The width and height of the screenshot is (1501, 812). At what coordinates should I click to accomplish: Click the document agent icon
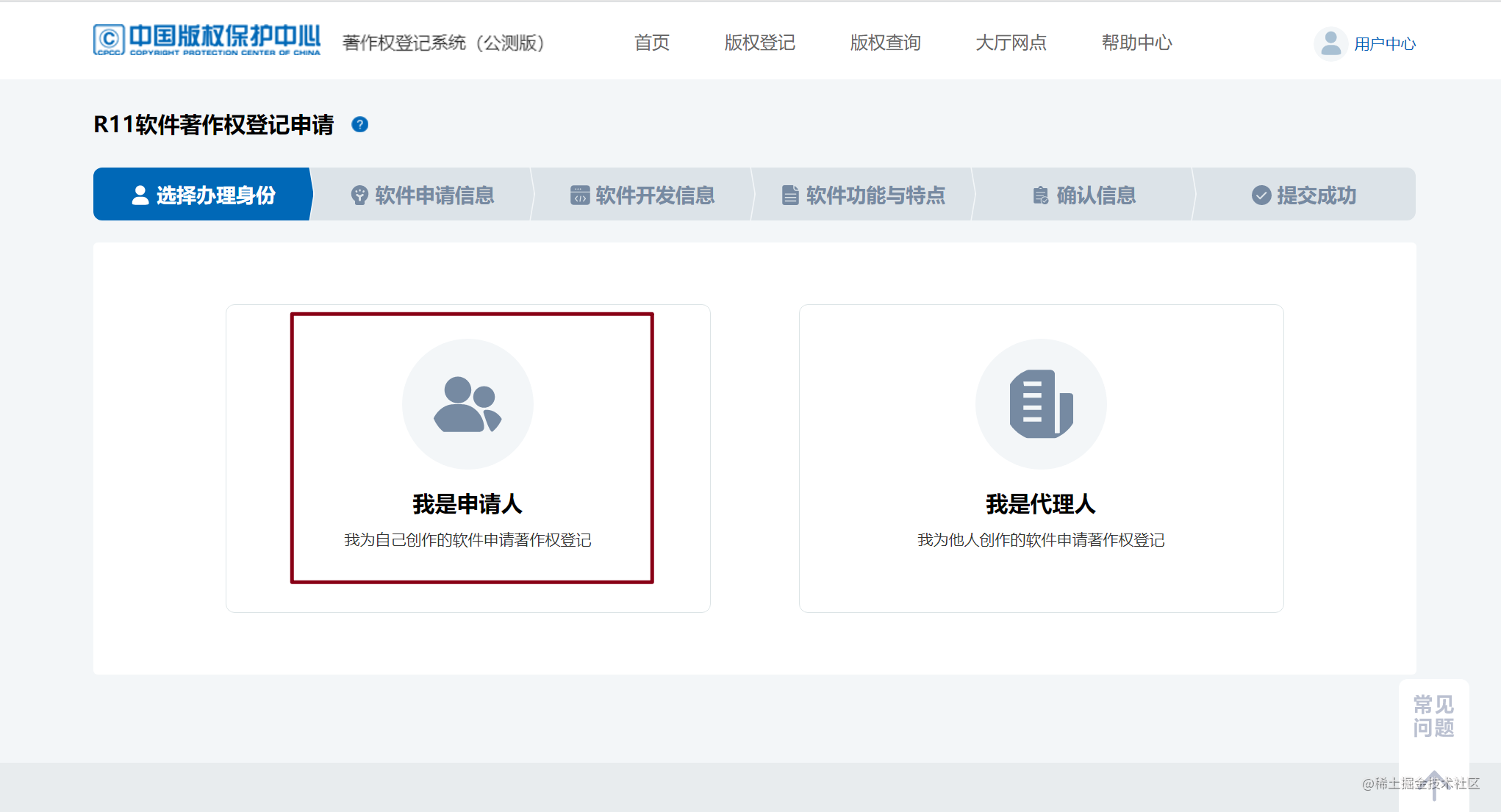tap(1041, 404)
